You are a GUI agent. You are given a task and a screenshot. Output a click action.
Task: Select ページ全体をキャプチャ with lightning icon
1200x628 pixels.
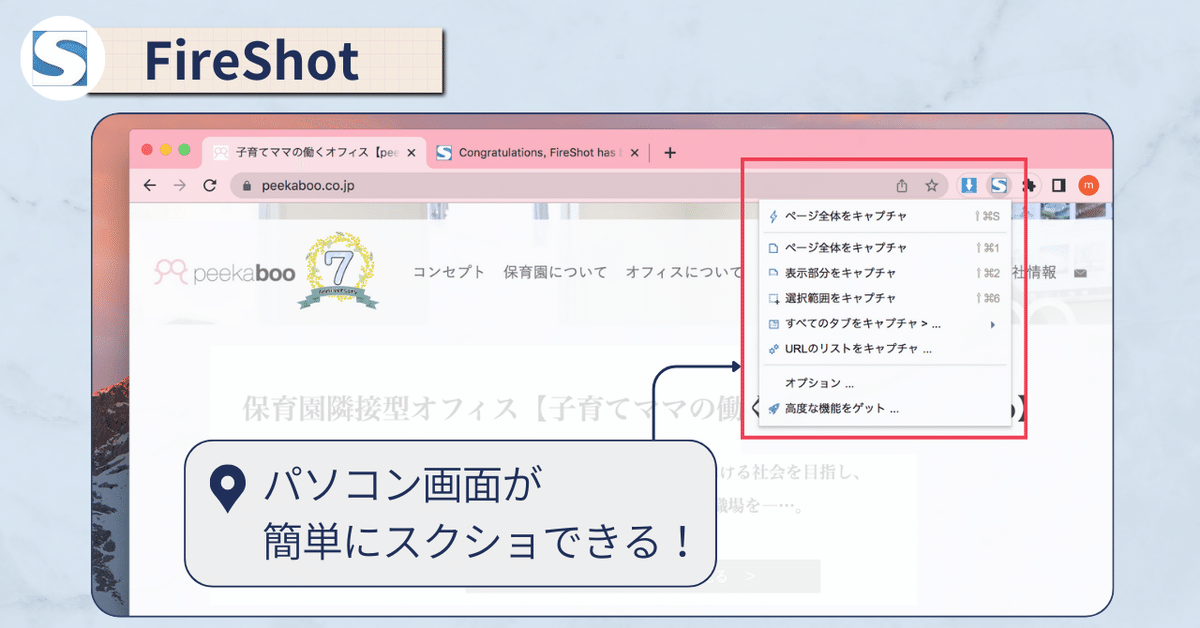tap(885, 216)
